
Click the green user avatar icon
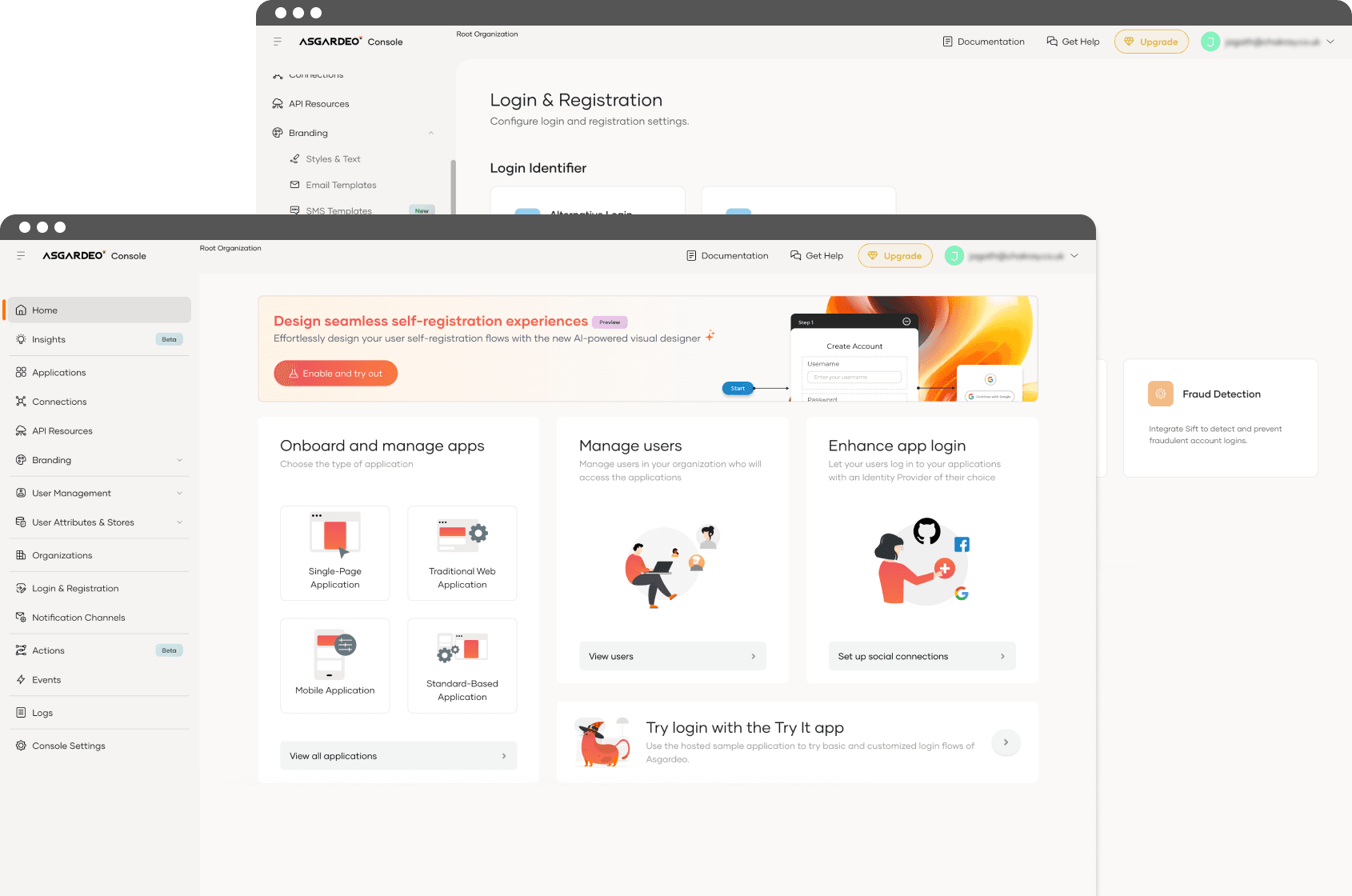(x=954, y=256)
